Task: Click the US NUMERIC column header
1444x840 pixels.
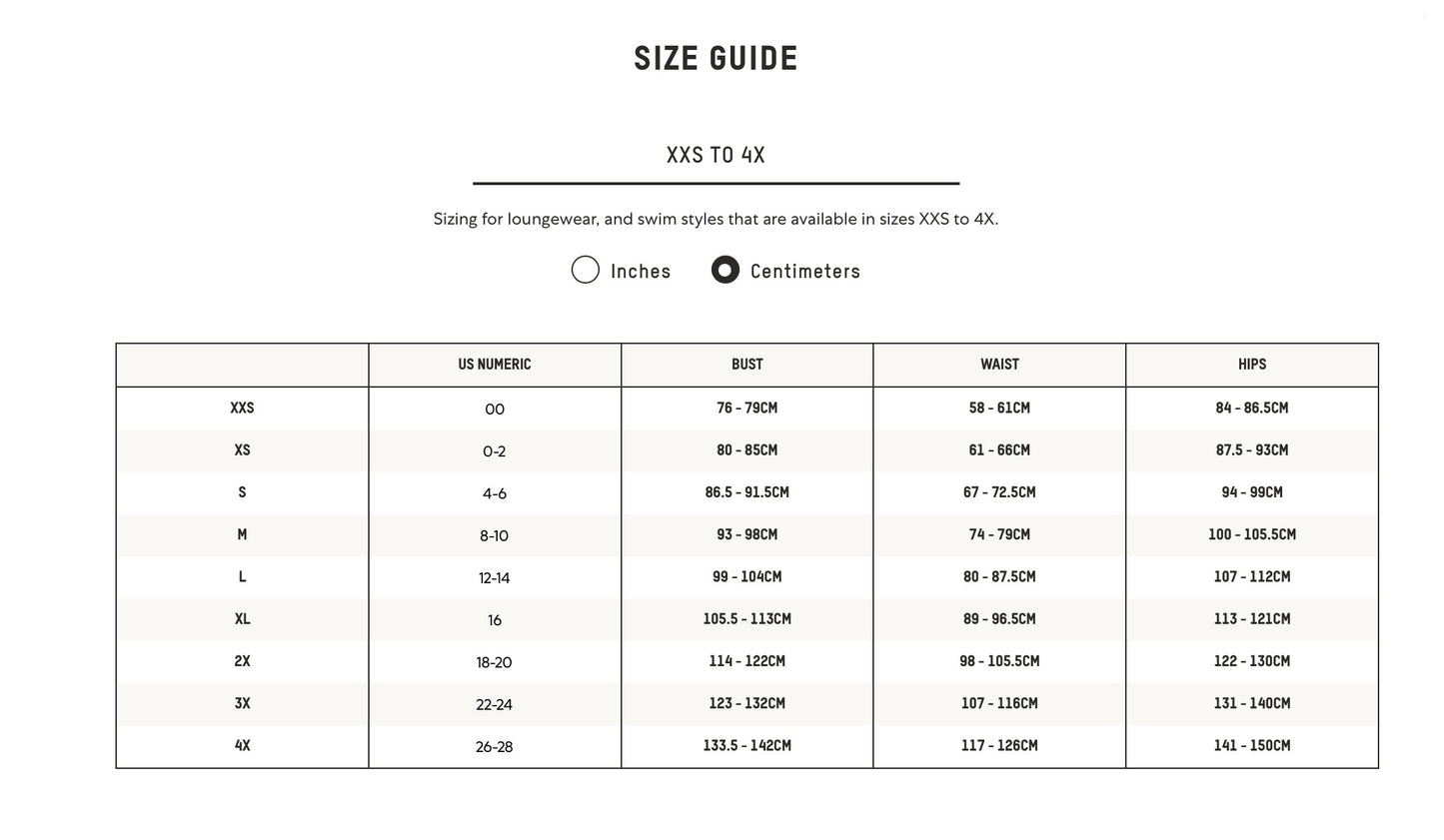Action: (495, 365)
